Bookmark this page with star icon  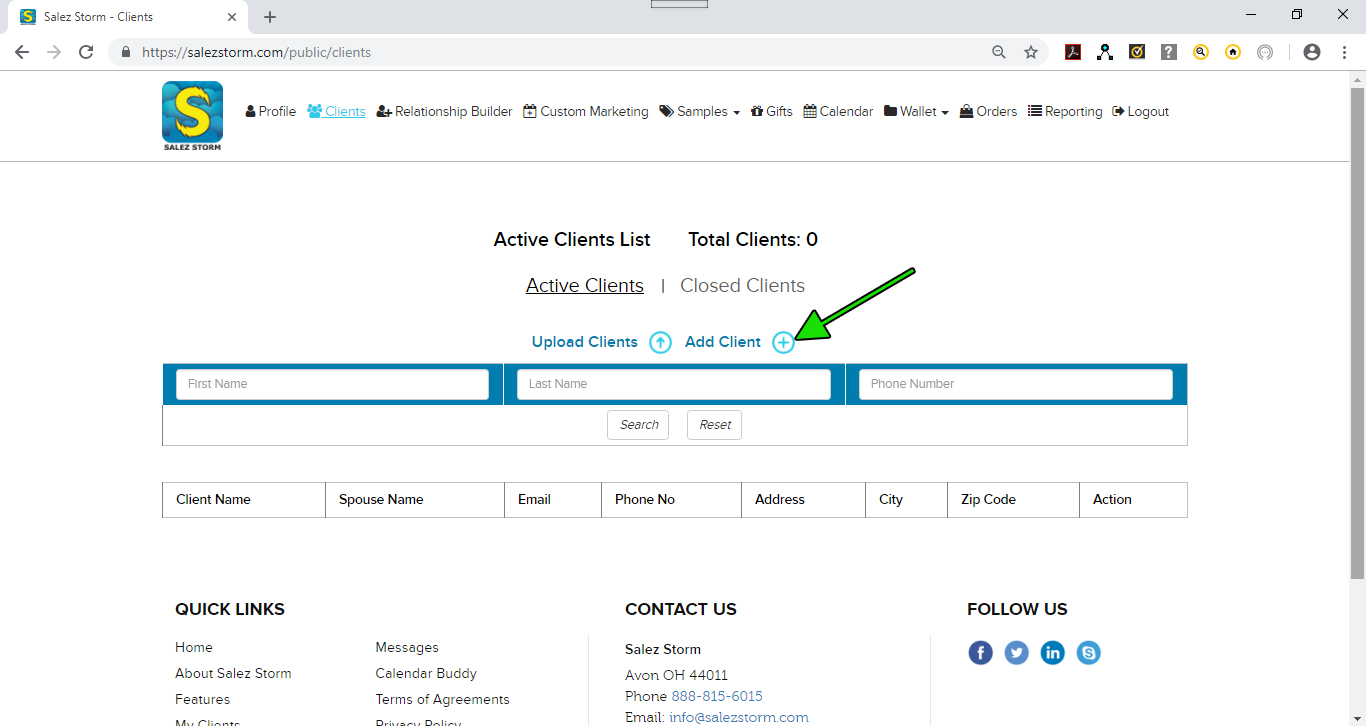(1031, 52)
